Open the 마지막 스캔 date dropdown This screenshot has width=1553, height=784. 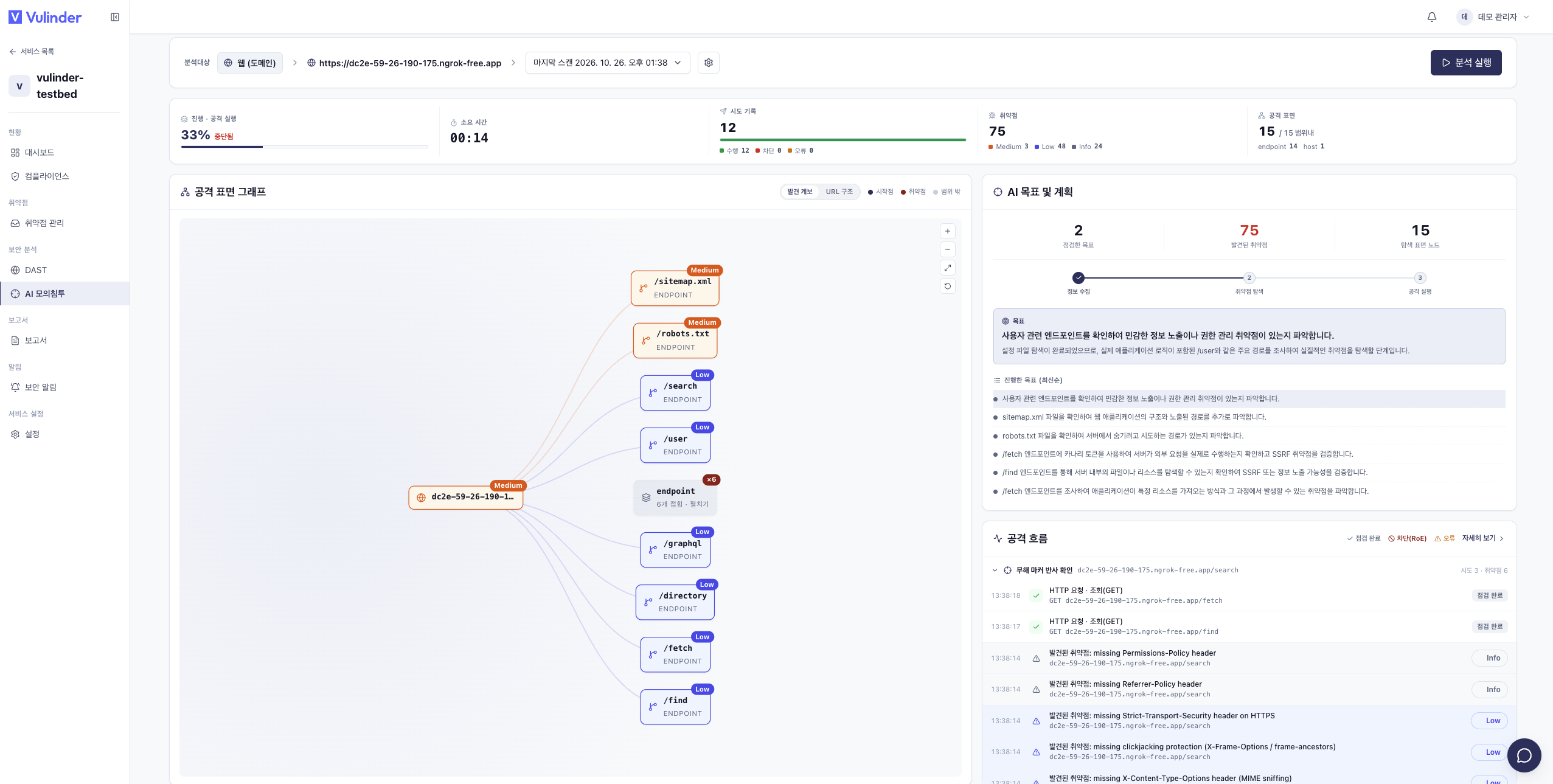pos(607,63)
